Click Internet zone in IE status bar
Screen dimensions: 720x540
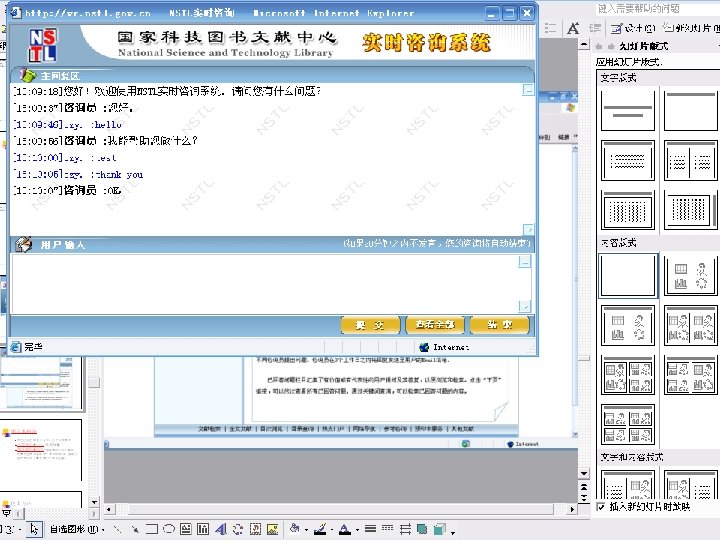pyautogui.click(x=444, y=347)
